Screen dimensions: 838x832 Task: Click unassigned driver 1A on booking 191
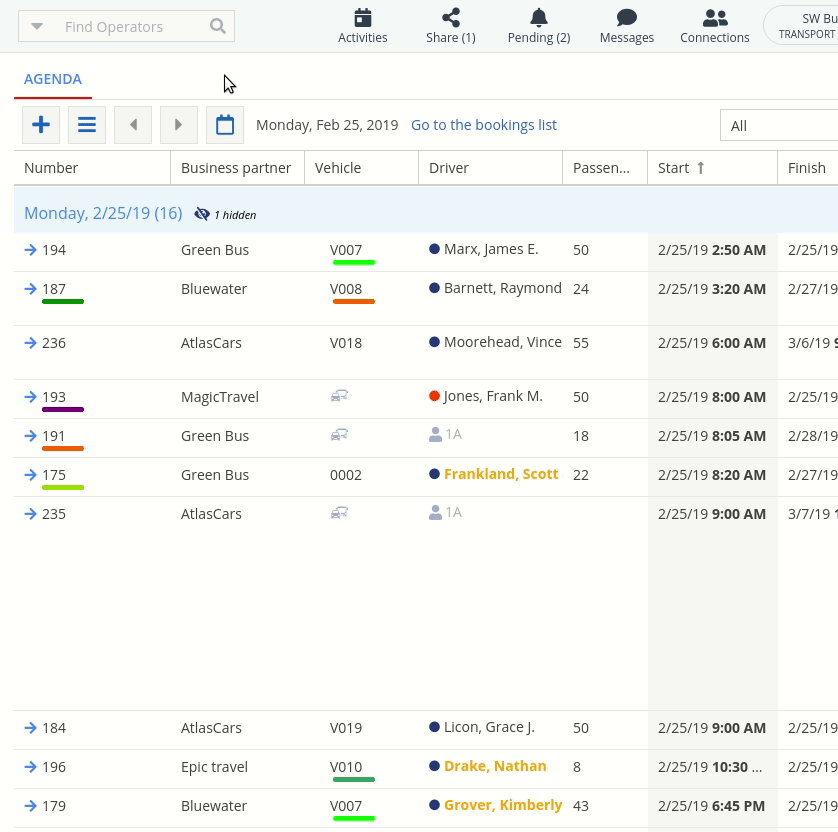point(445,434)
